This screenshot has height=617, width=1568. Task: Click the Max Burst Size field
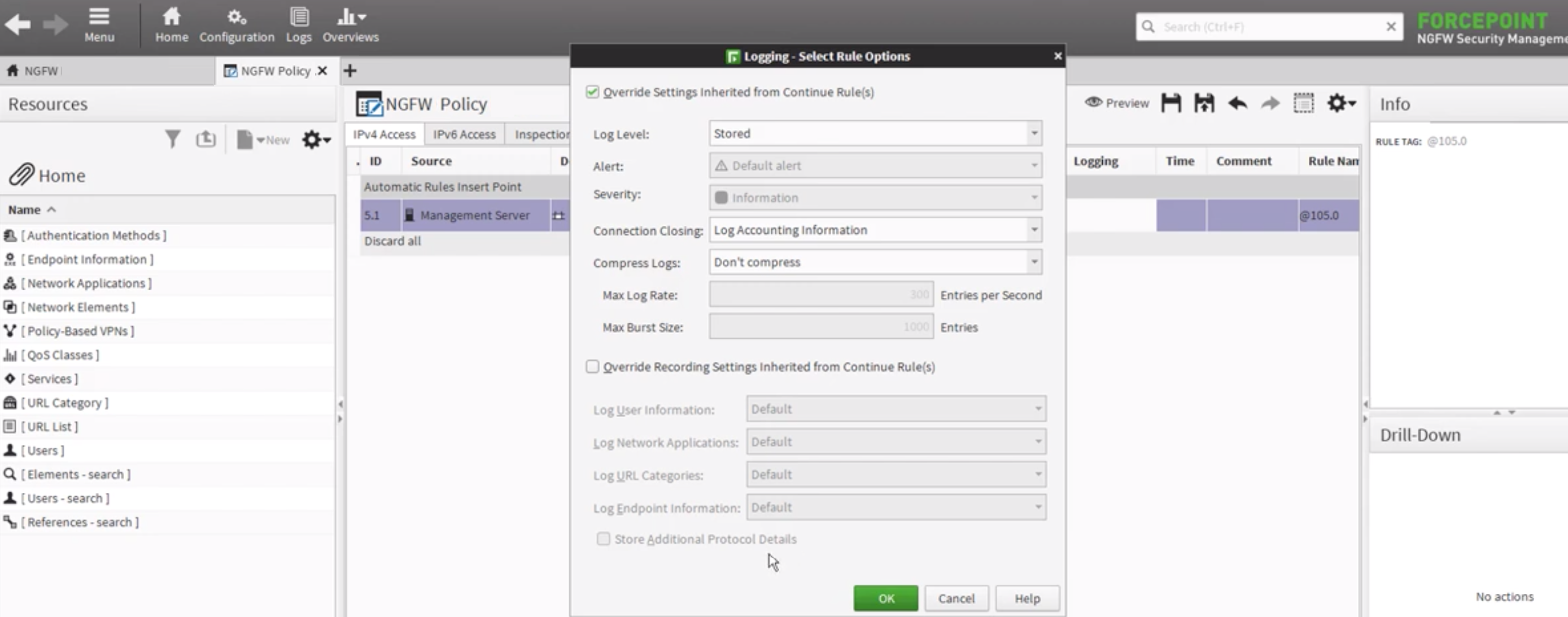pyautogui.click(x=821, y=327)
